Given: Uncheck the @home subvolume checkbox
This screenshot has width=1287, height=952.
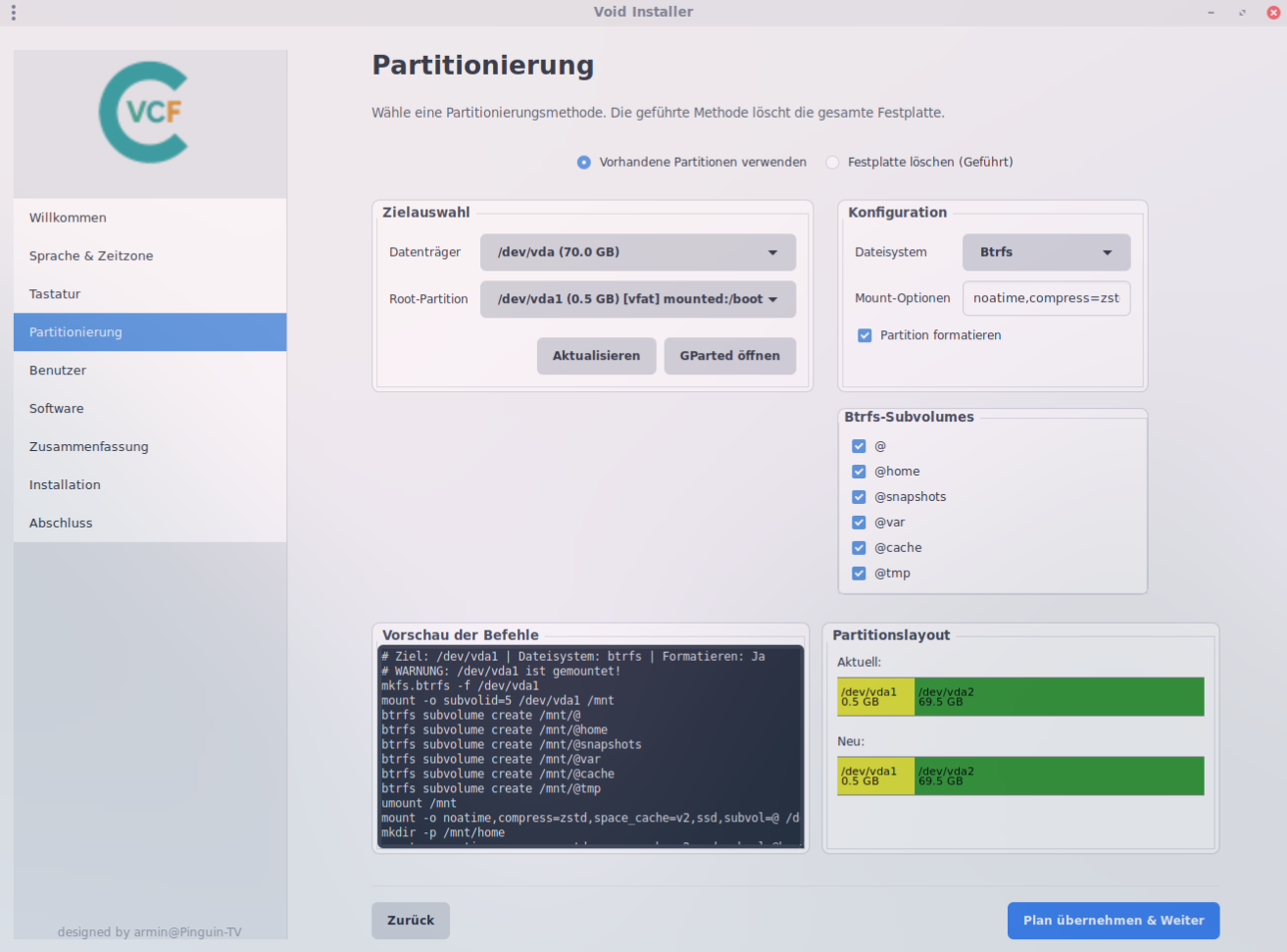Looking at the screenshot, I should point(859,472).
